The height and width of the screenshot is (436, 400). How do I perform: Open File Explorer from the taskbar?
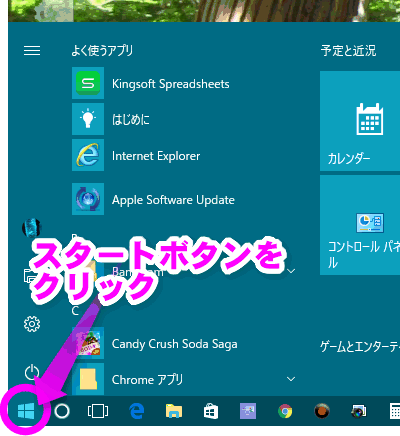pos(174,411)
